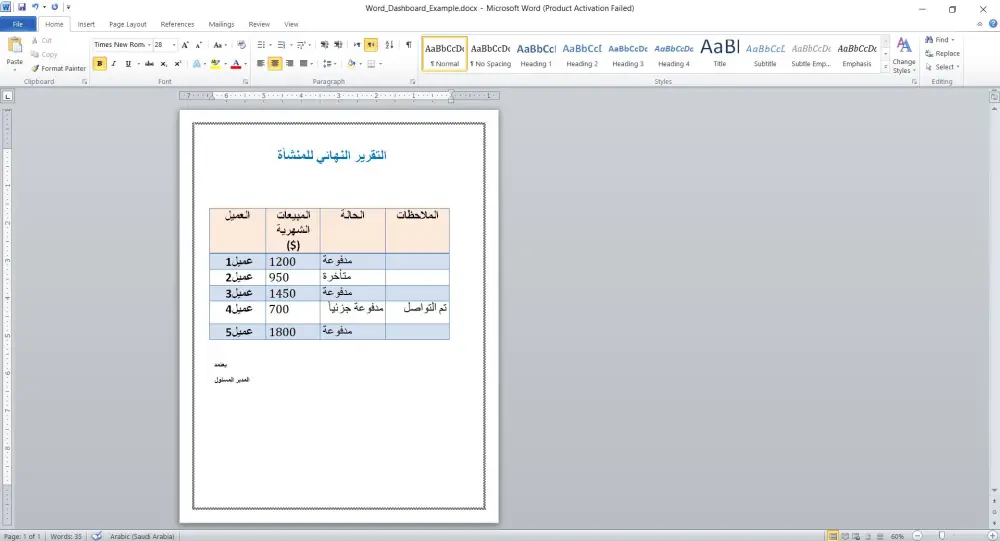The width and height of the screenshot is (1000, 541).
Task: Toggle Underline formatting
Action: click(128, 64)
